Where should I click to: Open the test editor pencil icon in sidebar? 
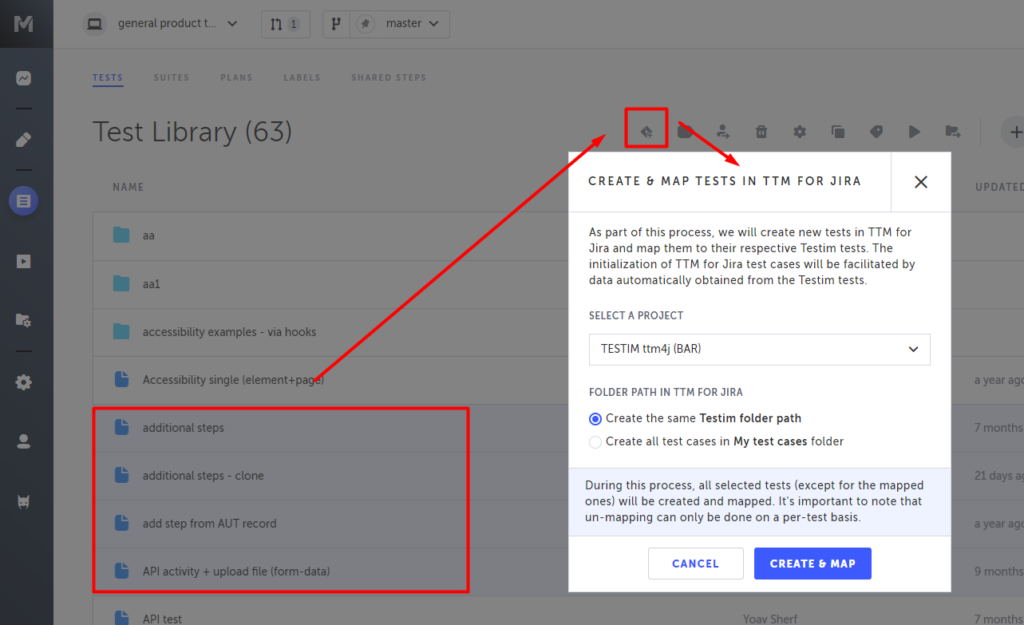click(24, 140)
